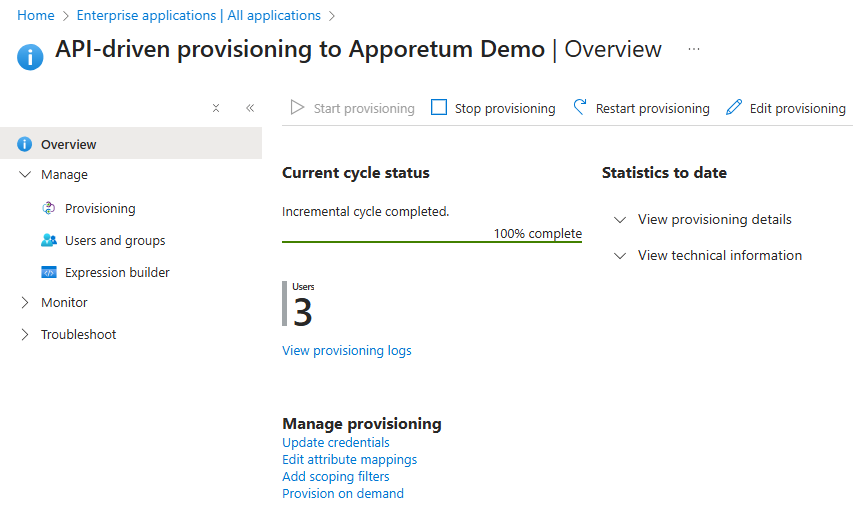
Task: Go to Home breadcrumb
Action: (x=36, y=15)
